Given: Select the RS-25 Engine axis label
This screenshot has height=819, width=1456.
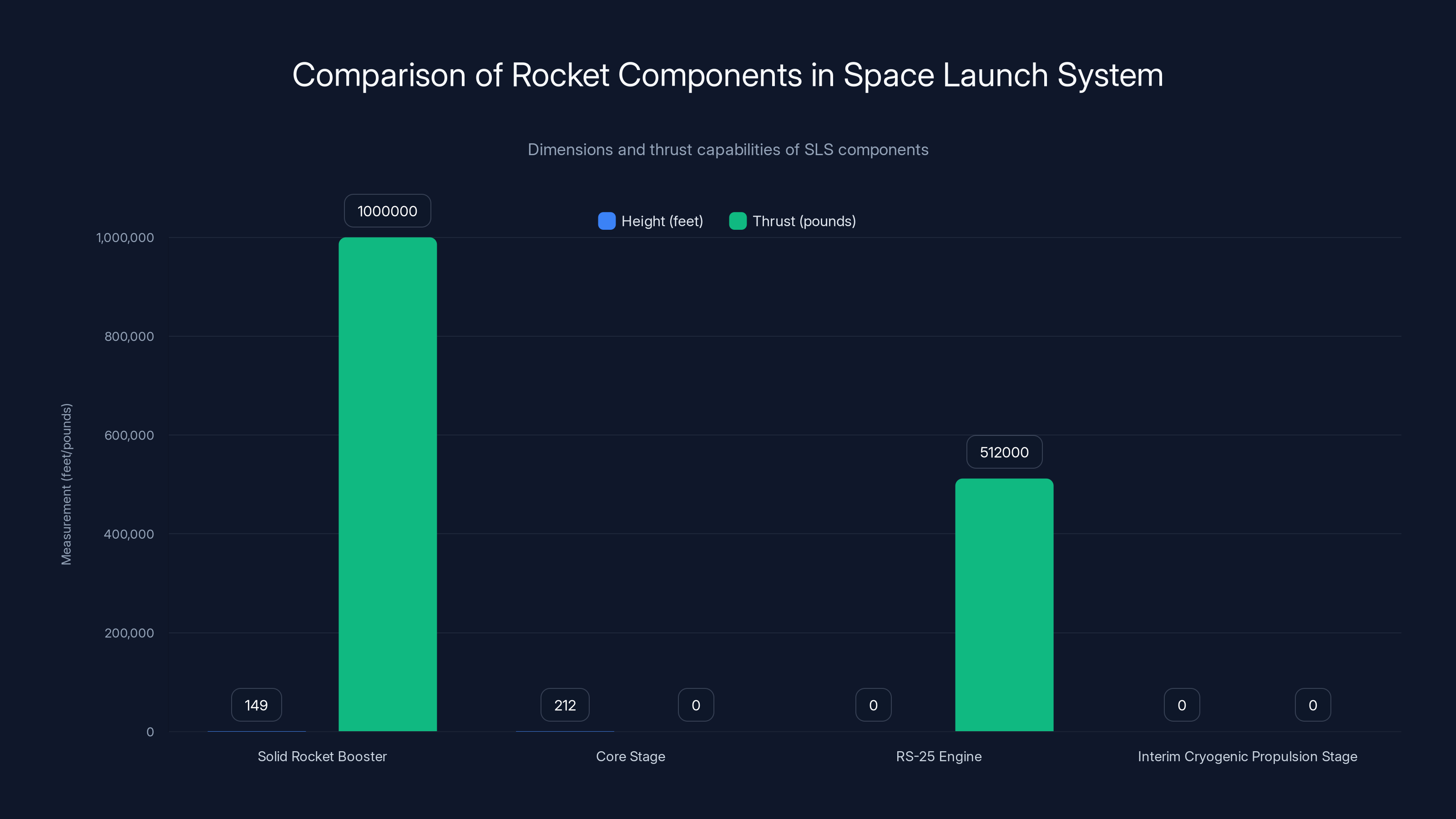Looking at the screenshot, I should 939,756.
